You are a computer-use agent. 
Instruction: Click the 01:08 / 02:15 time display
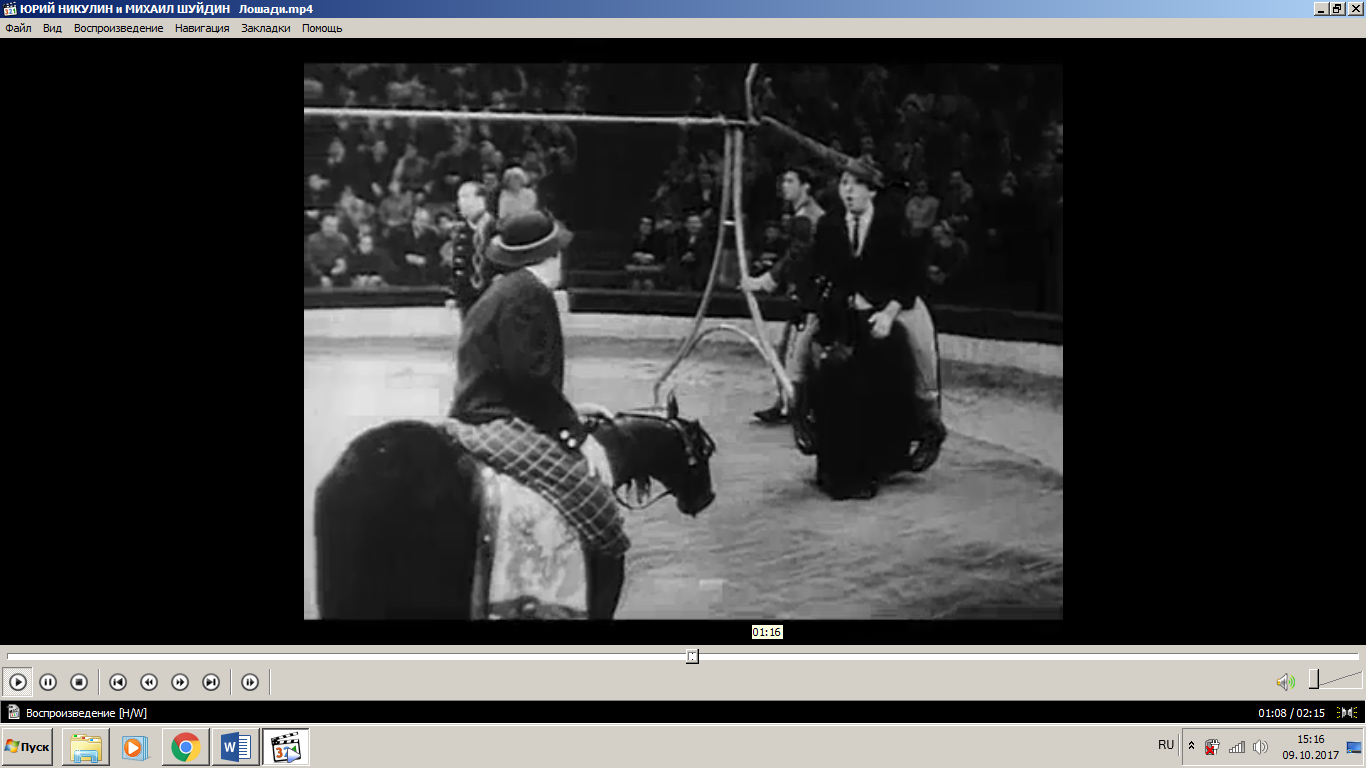pyautogui.click(x=1291, y=713)
